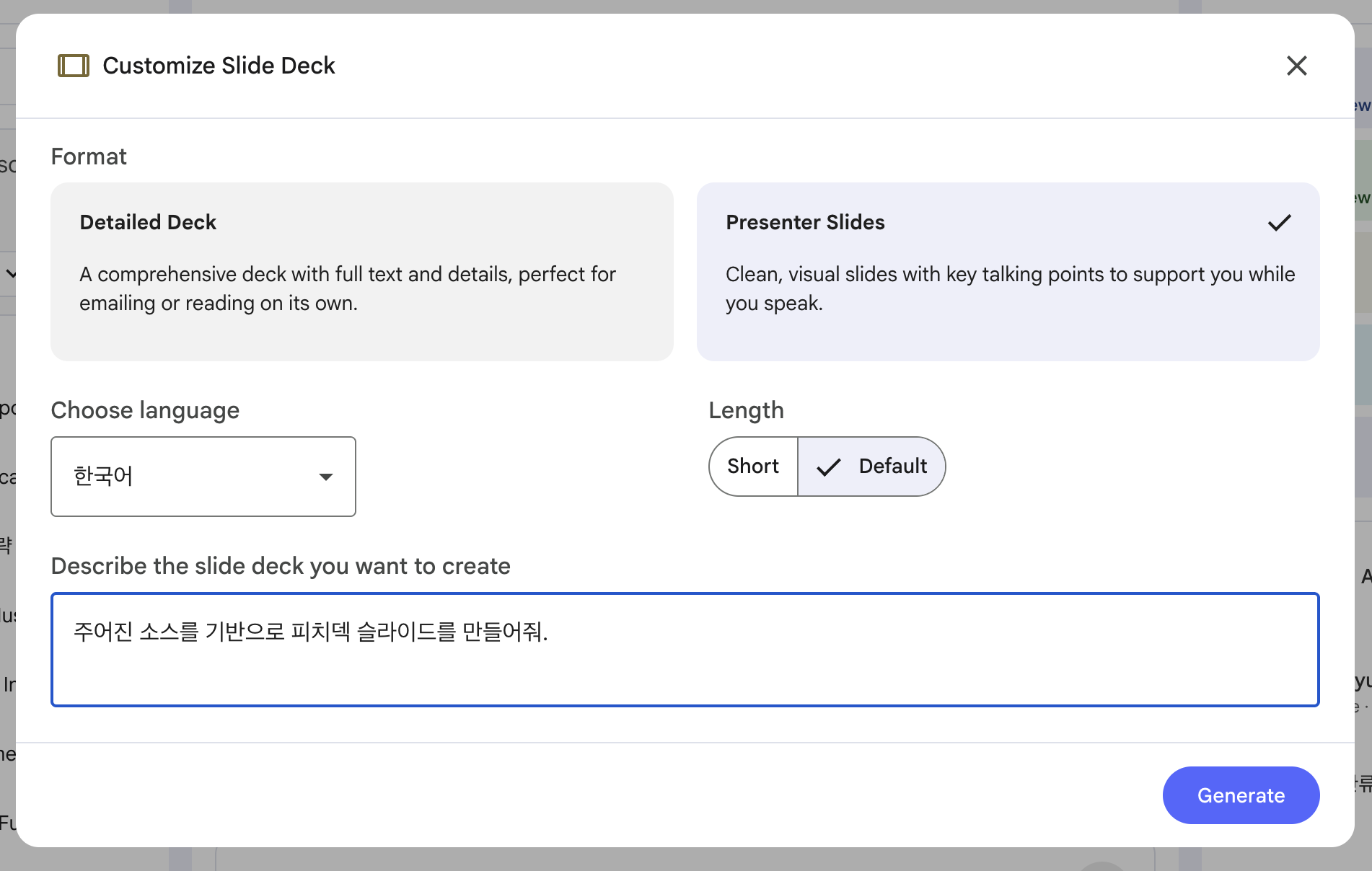Click the checkmark on the Presenter Slides card
The width and height of the screenshot is (1372, 871).
tap(1279, 223)
